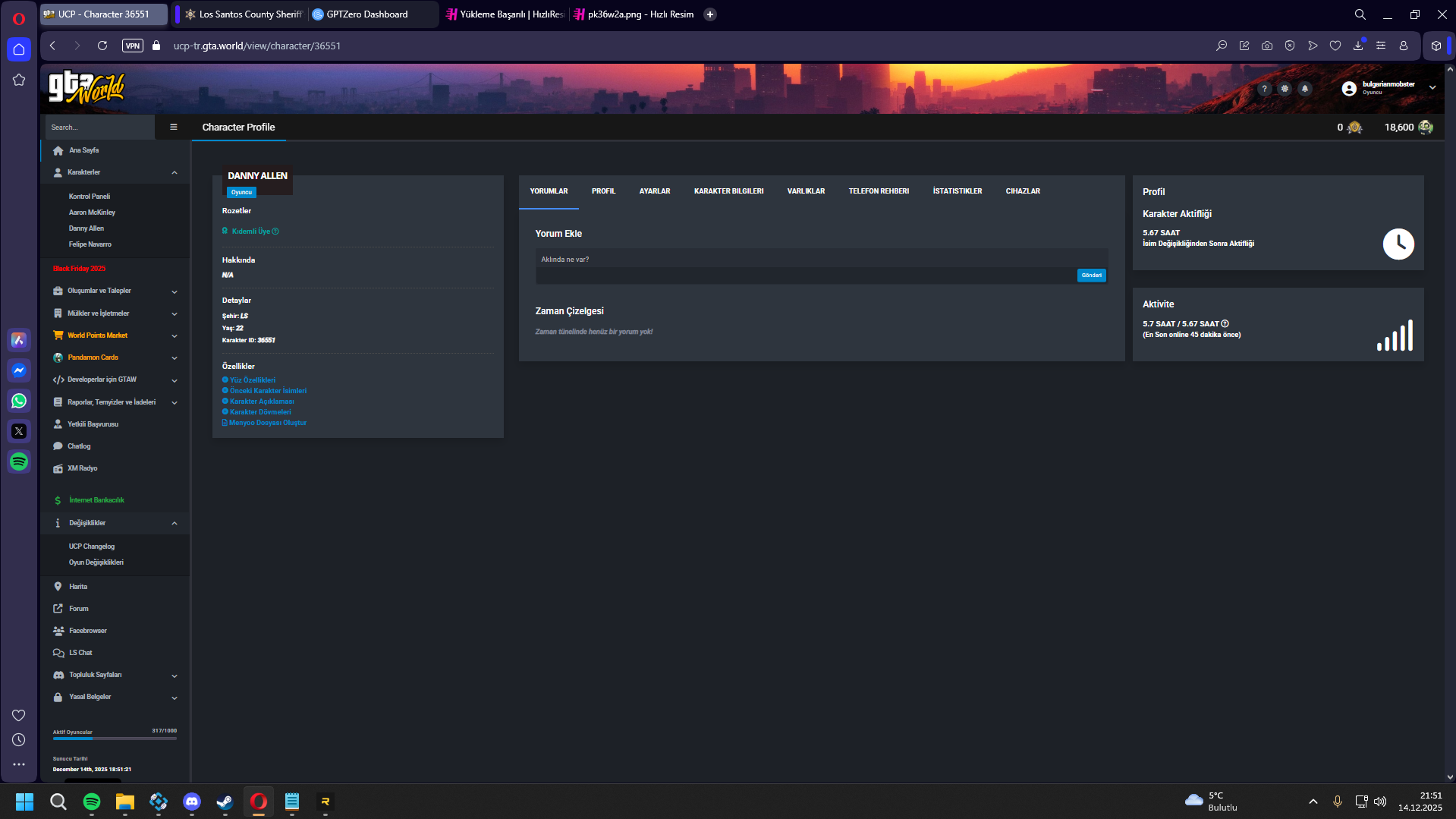Switch to the YORUMLAR tab

[549, 191]
